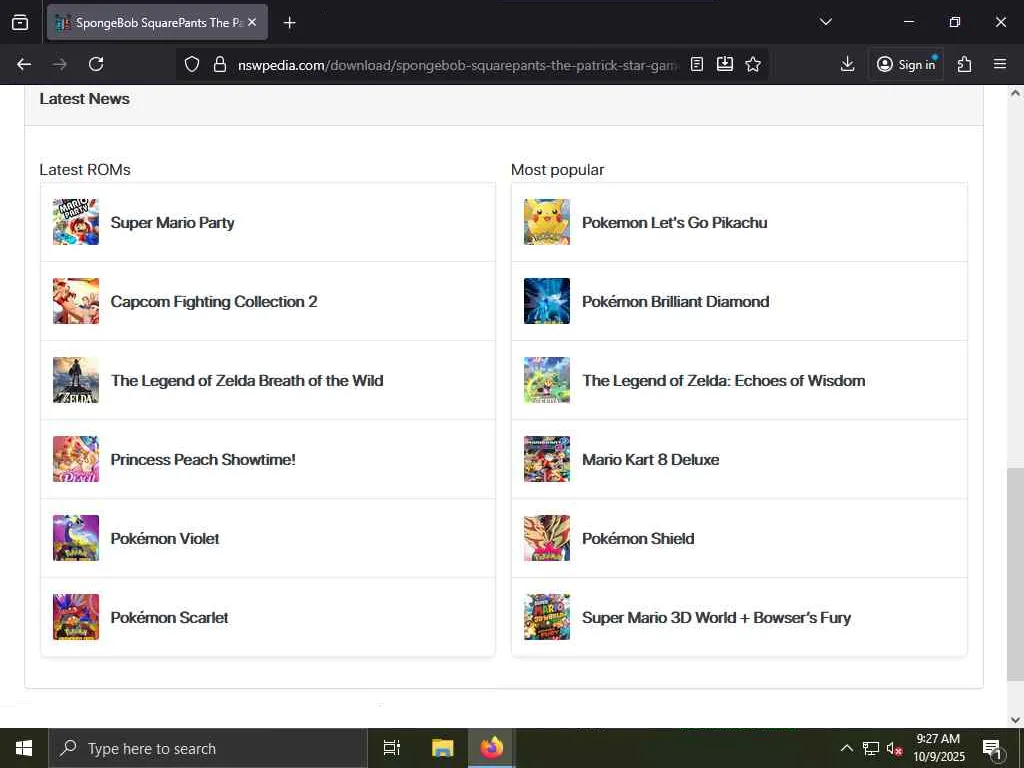Open Task View on the taskbar
The height and width of the screenshot is (768, 1024).
click(392, 748)
